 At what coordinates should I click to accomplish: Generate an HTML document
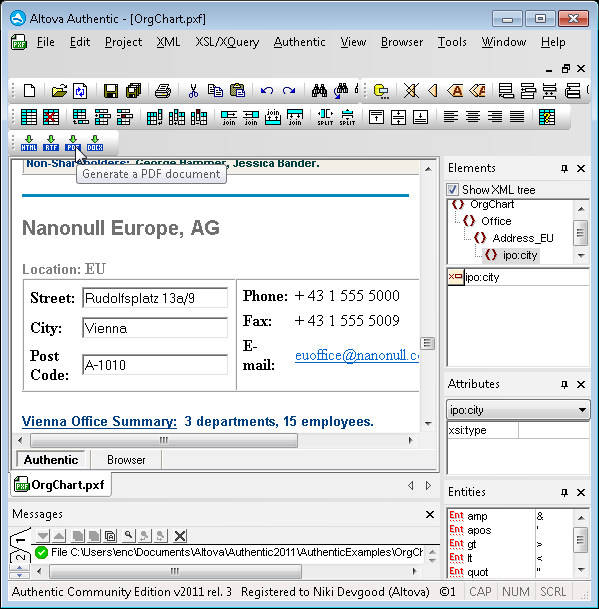pos(29,143)
